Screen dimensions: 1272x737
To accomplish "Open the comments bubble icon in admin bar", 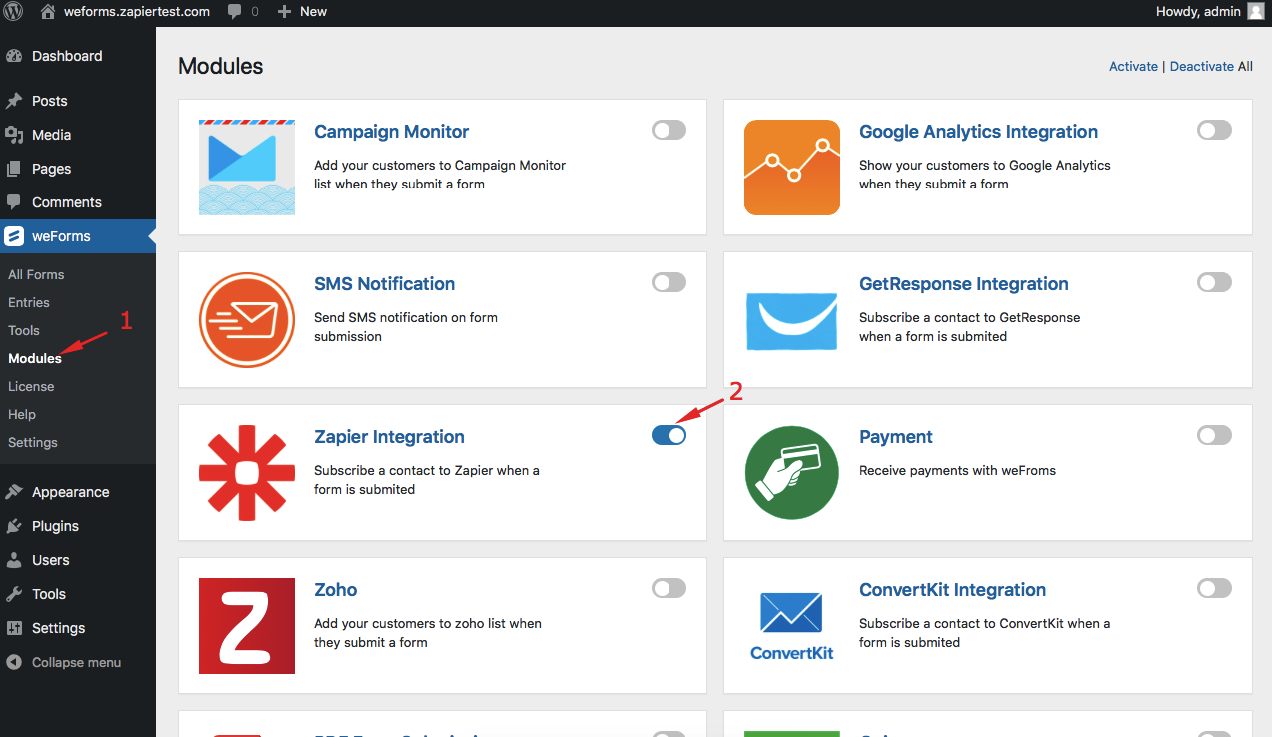I will 235,12.
